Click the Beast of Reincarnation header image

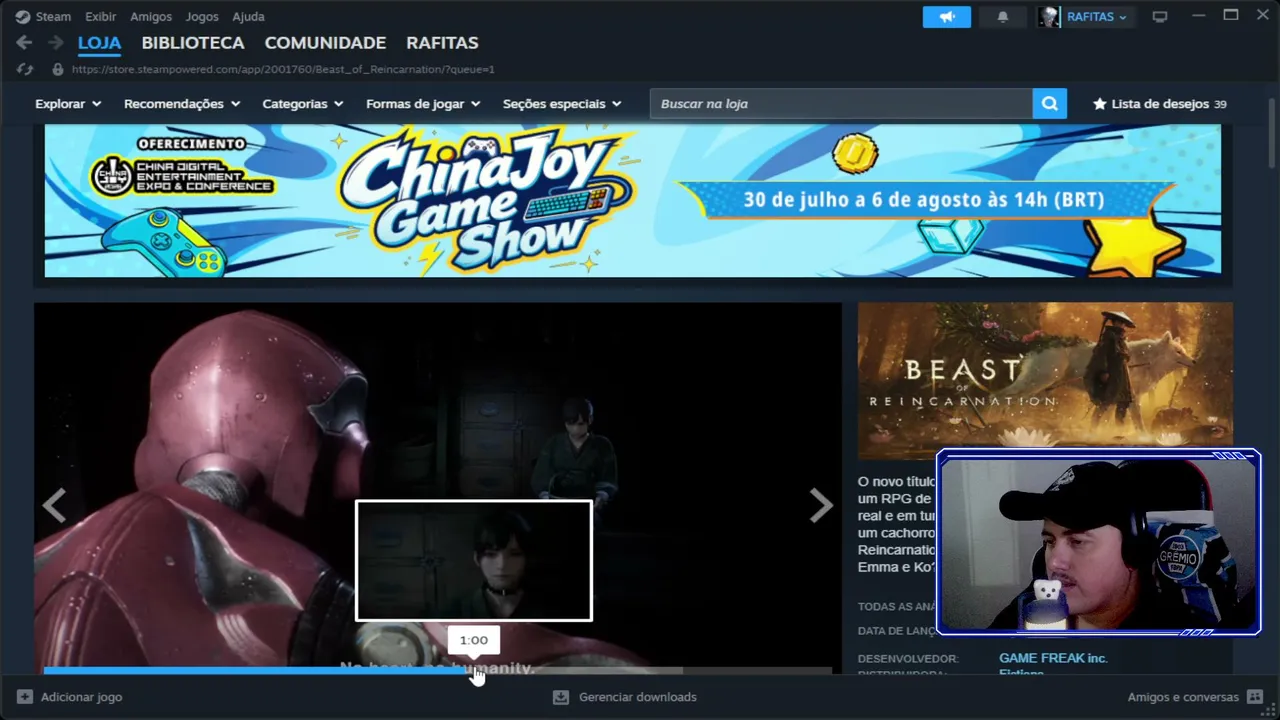coord(1045,381)
